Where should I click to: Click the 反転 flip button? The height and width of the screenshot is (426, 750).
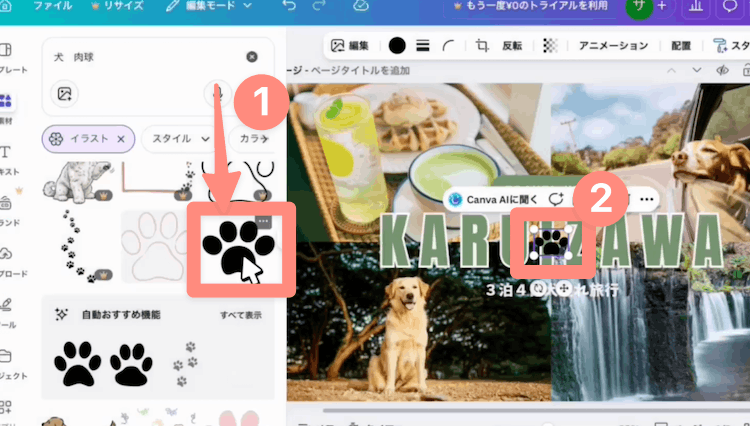pos(512,45)
